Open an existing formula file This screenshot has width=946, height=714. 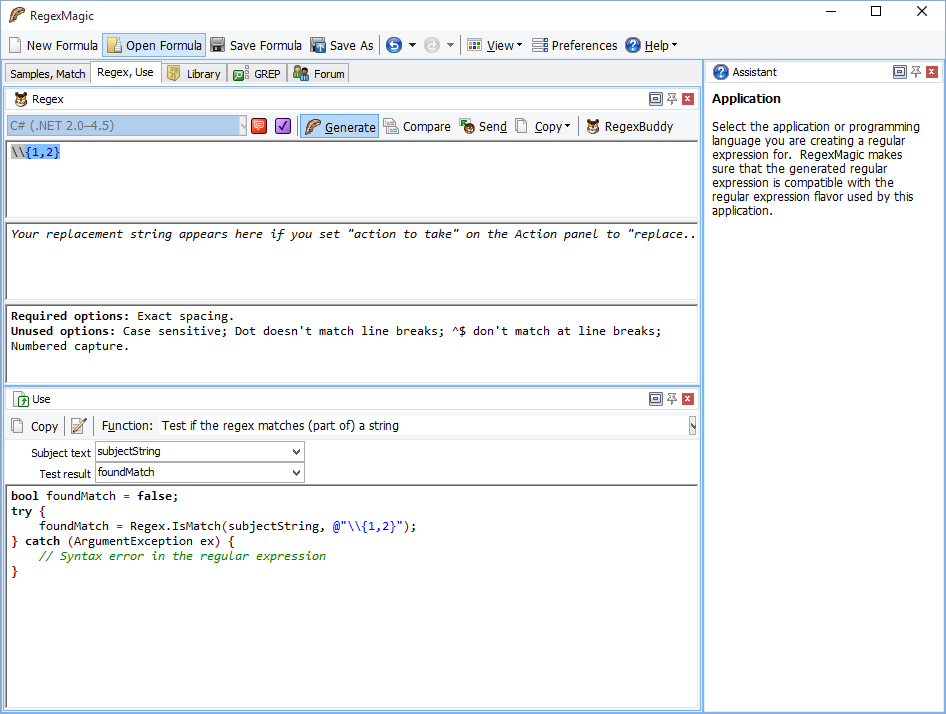tap(153, 45)
